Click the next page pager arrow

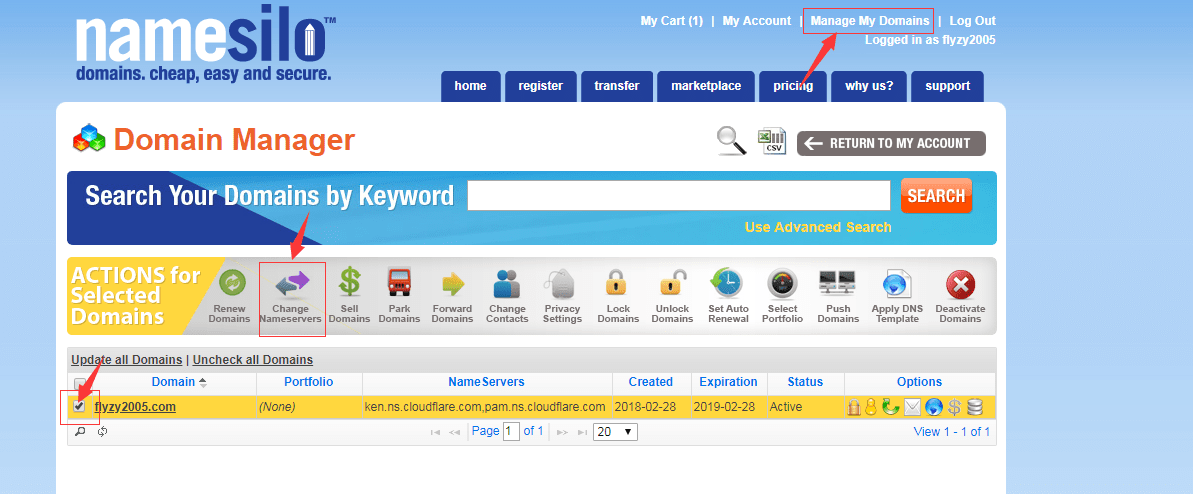(x=562, y=432)
